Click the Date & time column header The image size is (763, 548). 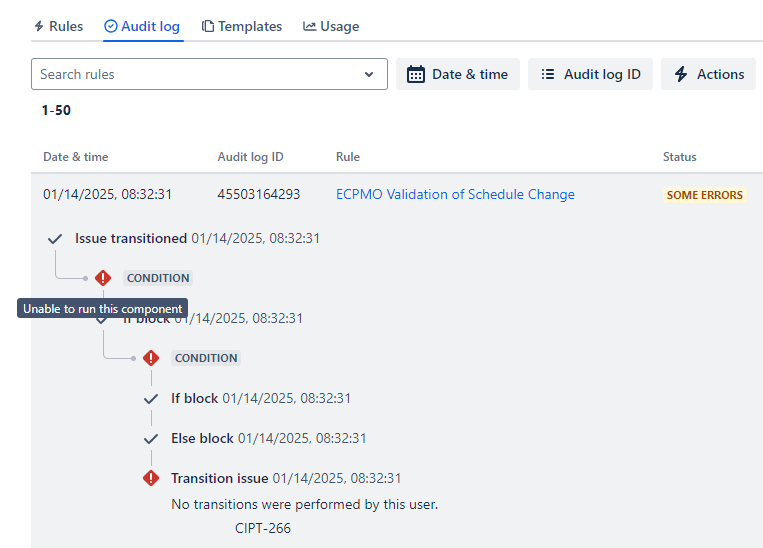pyautogui.click(x=76, y=157)
